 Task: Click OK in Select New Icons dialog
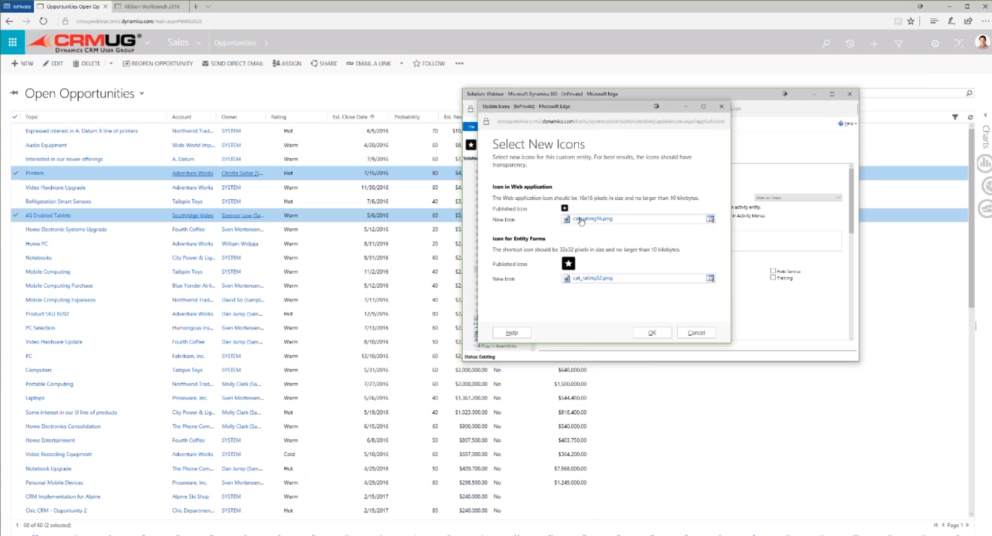(652, 333)
